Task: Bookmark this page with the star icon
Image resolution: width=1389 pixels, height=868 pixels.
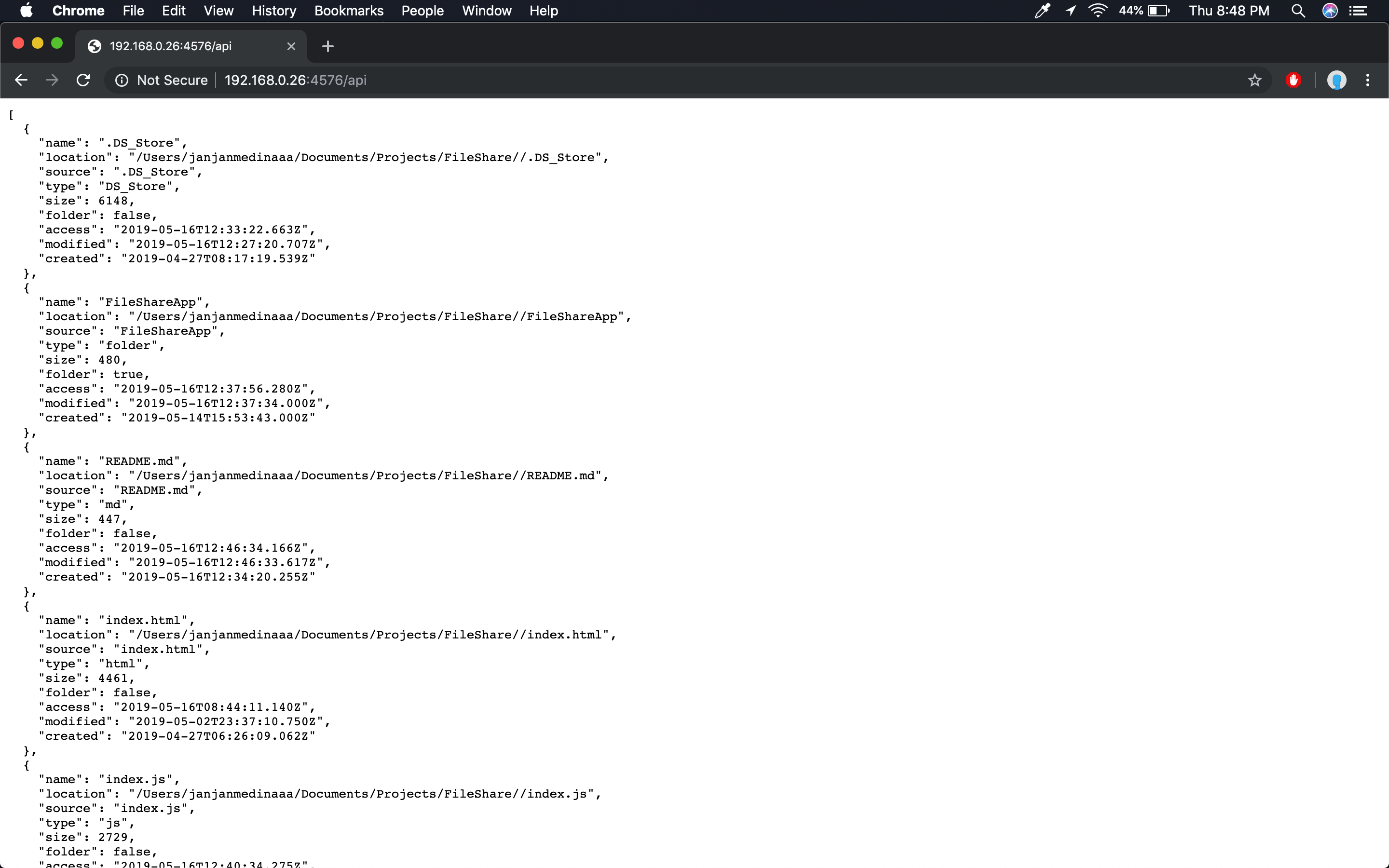Action: (x=1254, y=80)
